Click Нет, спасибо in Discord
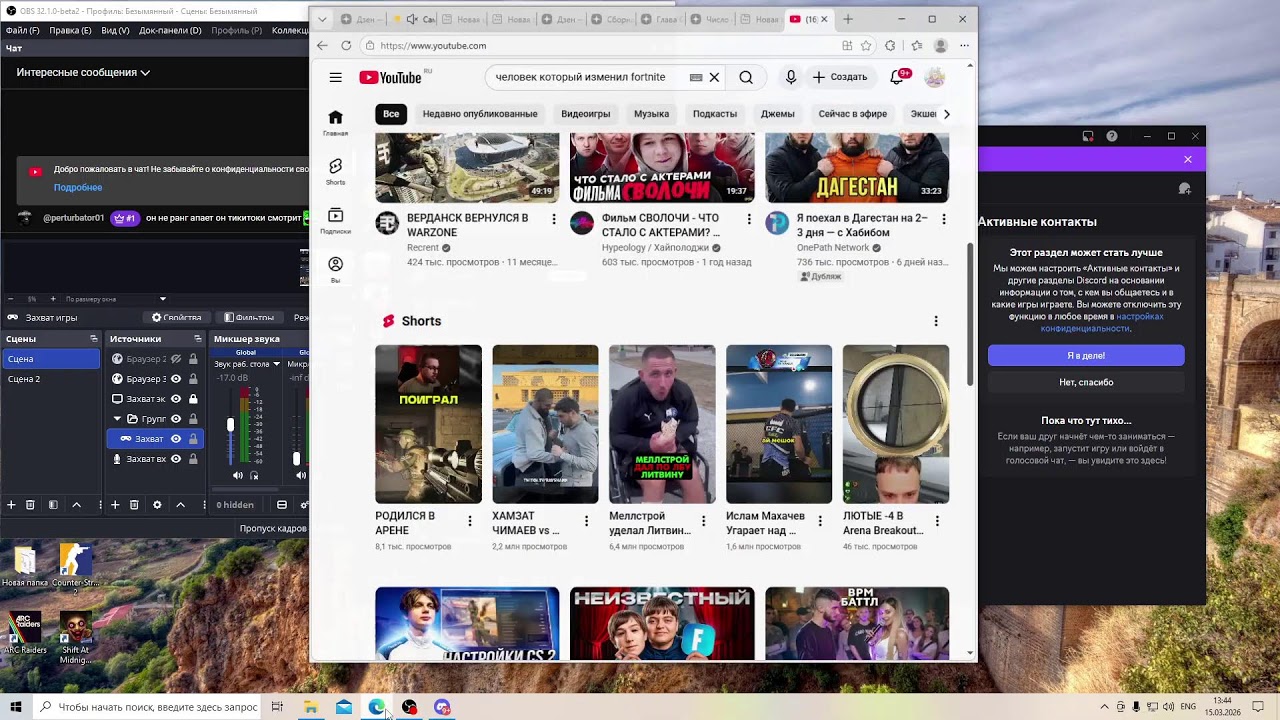Image resolution: width=1280 pixels, height=720 pixels. click(x=1086, y=382)
